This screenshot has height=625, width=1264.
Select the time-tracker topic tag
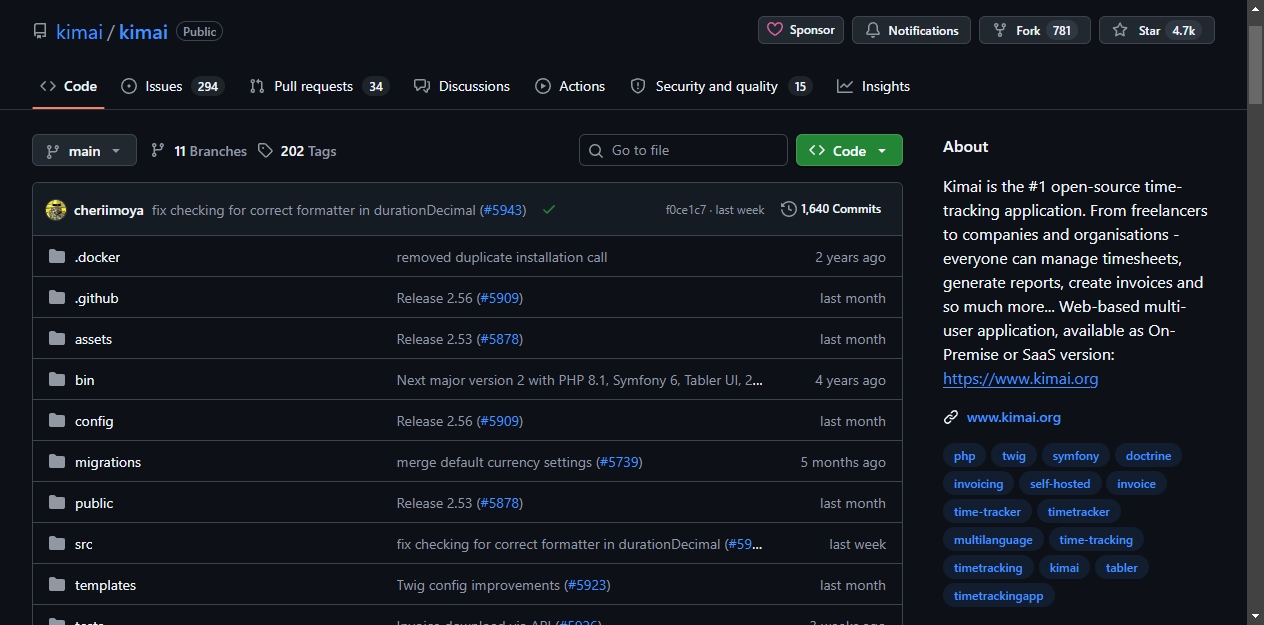pyautogui.click(x=987, y=512)
